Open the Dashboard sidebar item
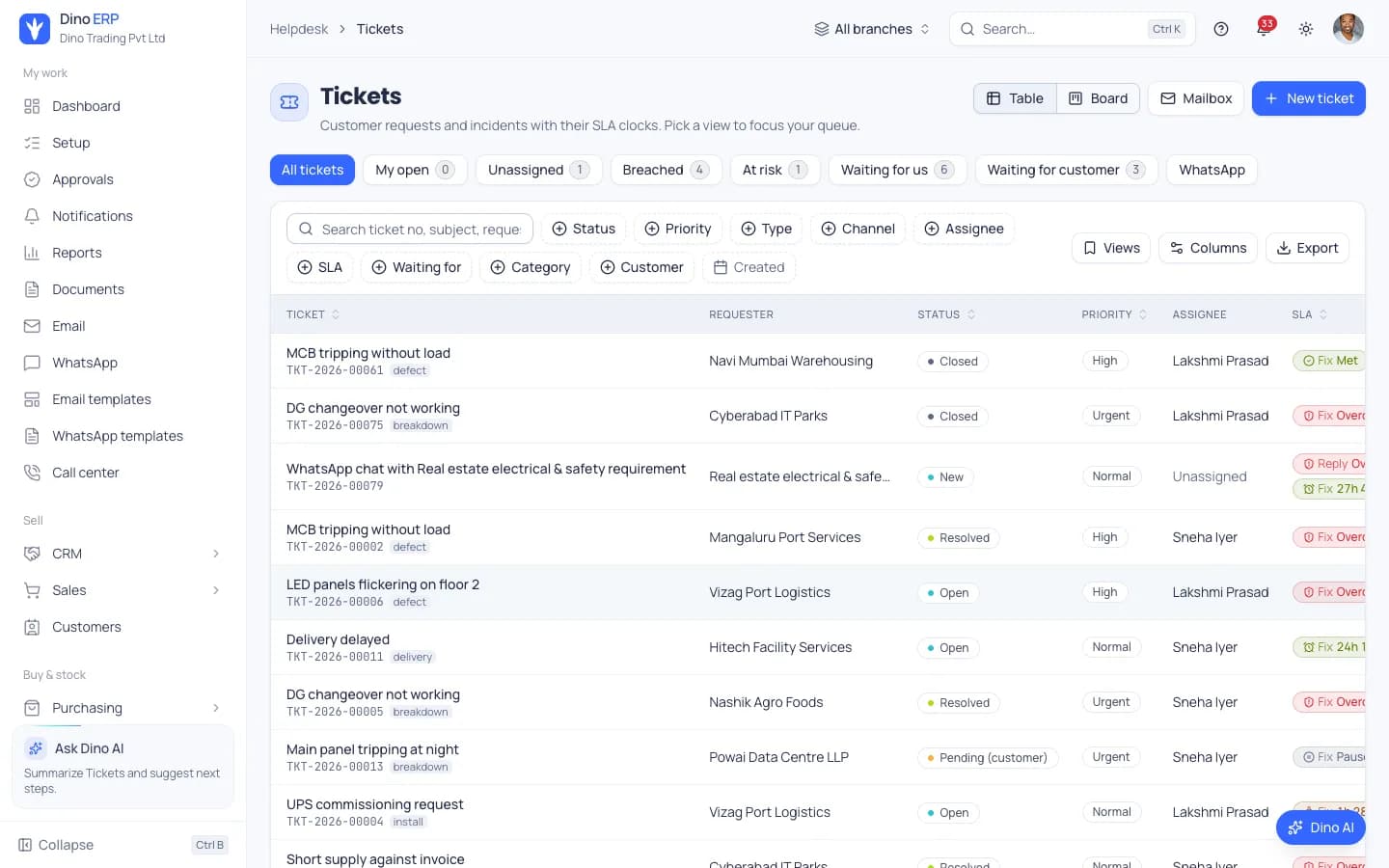The image size is (1389, 868). pos(123,106)
